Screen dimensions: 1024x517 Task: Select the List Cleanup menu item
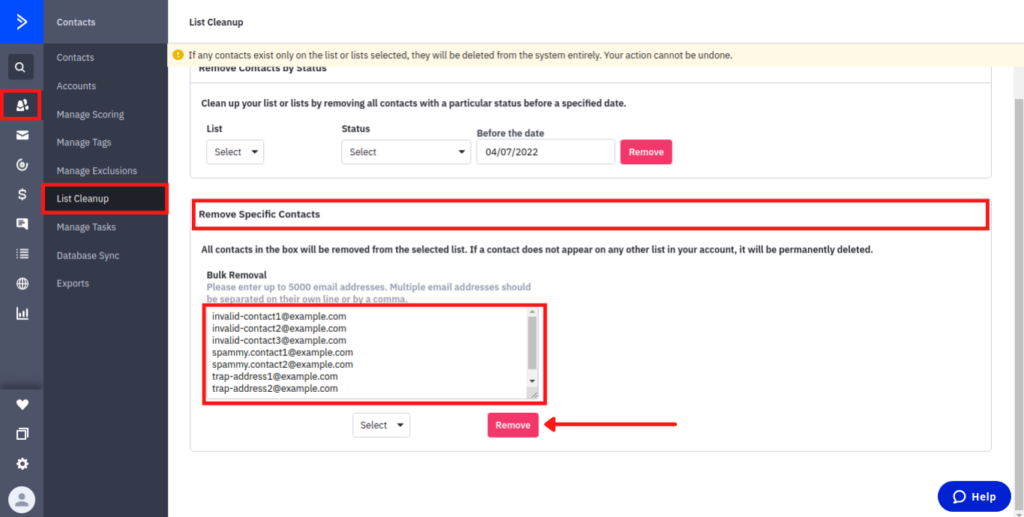pyautogui.click(x=106, y=198)
